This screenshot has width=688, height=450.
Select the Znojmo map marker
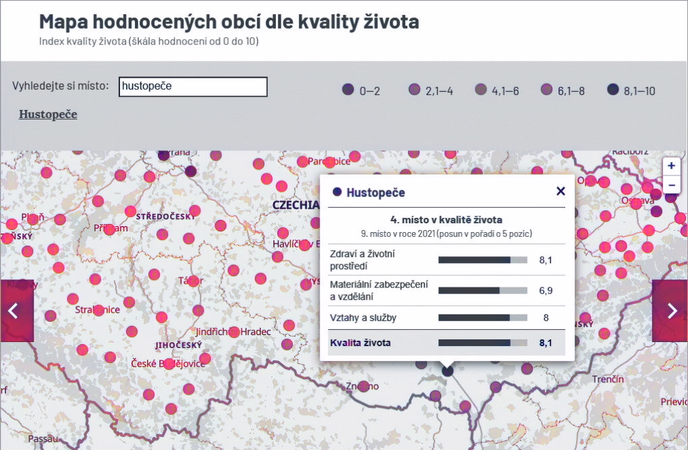pyautogui.click(x=364, y=385)
